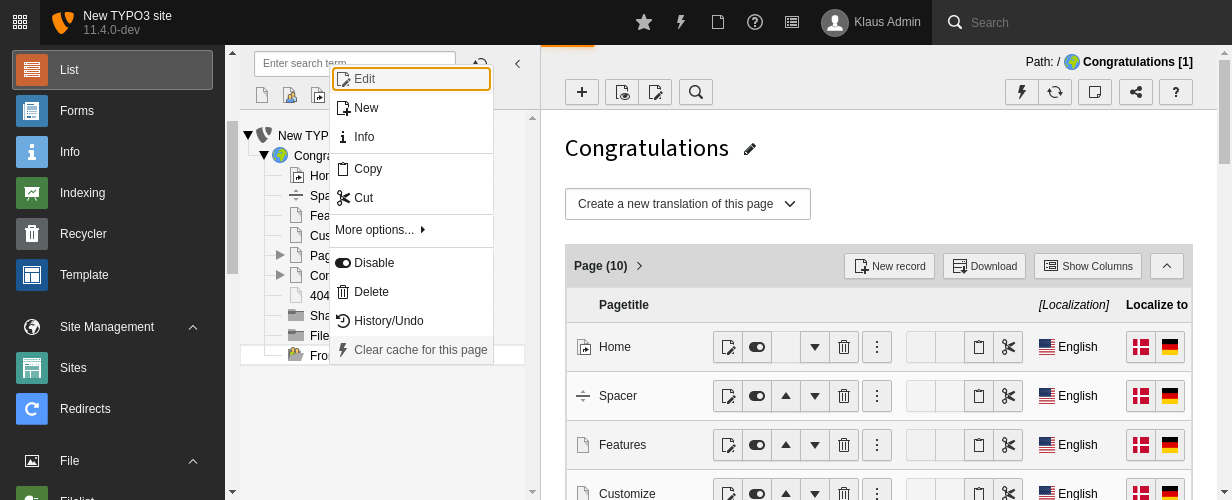Click the search magnifier button in page toolbar
The image size is (1232, 500).
point(696,92)
